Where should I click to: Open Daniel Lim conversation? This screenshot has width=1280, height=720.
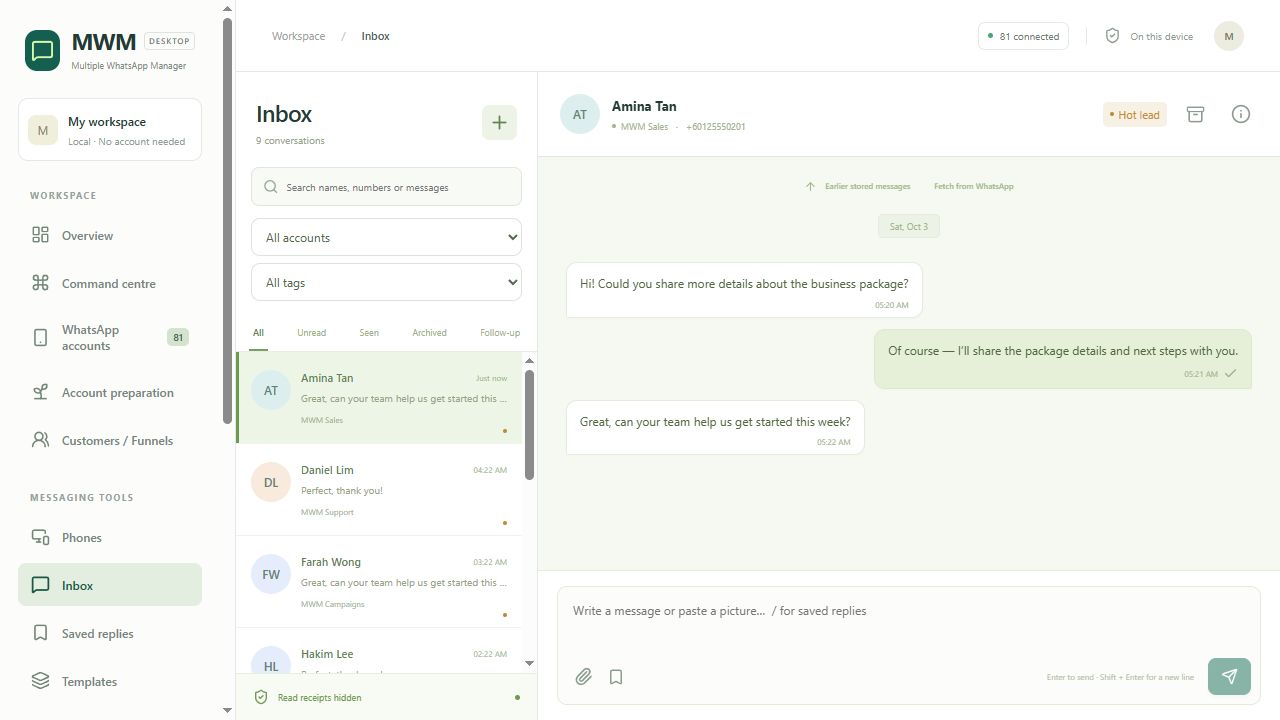pyautogui.click(x=379, y=490)
